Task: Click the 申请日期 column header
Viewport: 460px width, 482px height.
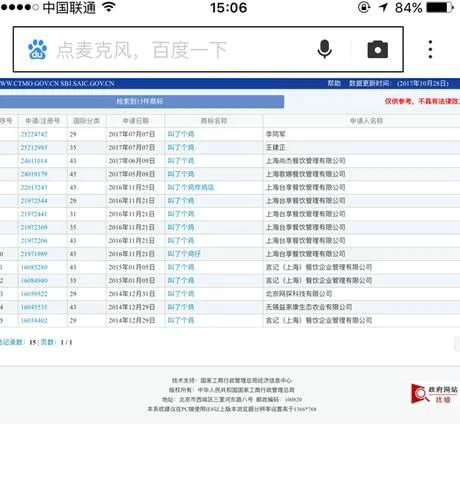Action: point(135,121)
